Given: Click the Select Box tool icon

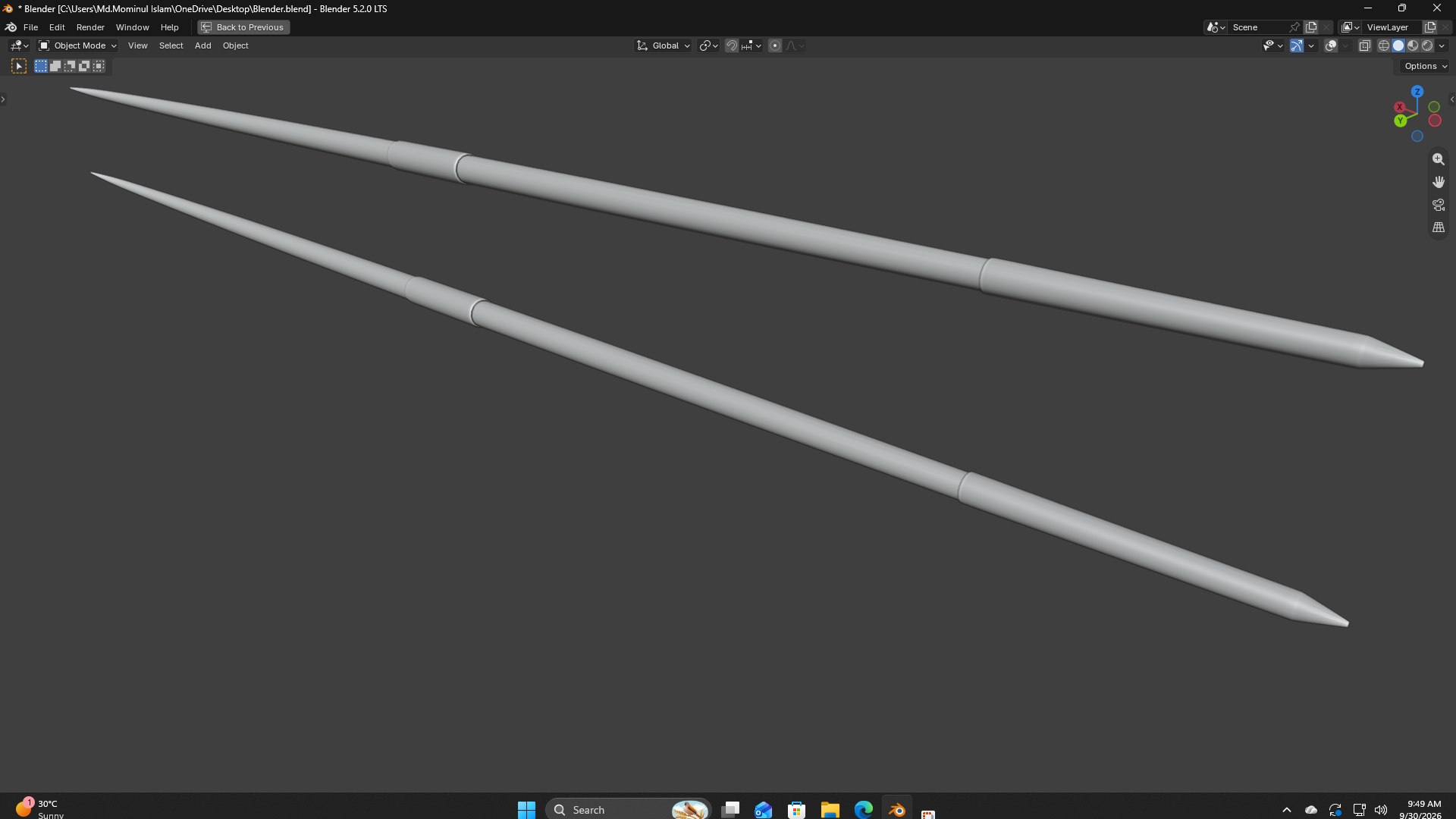Looking at the screenshot, I should pyautogui.click(x=19, y=66).
